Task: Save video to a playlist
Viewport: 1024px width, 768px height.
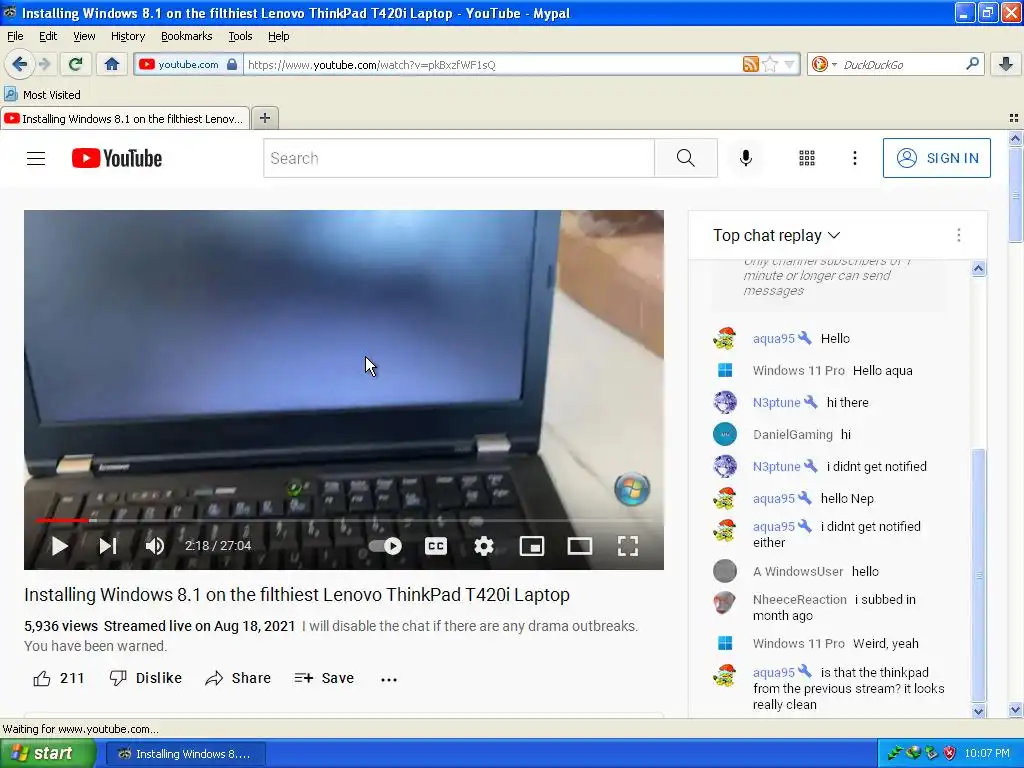Action: coord(324,679)
